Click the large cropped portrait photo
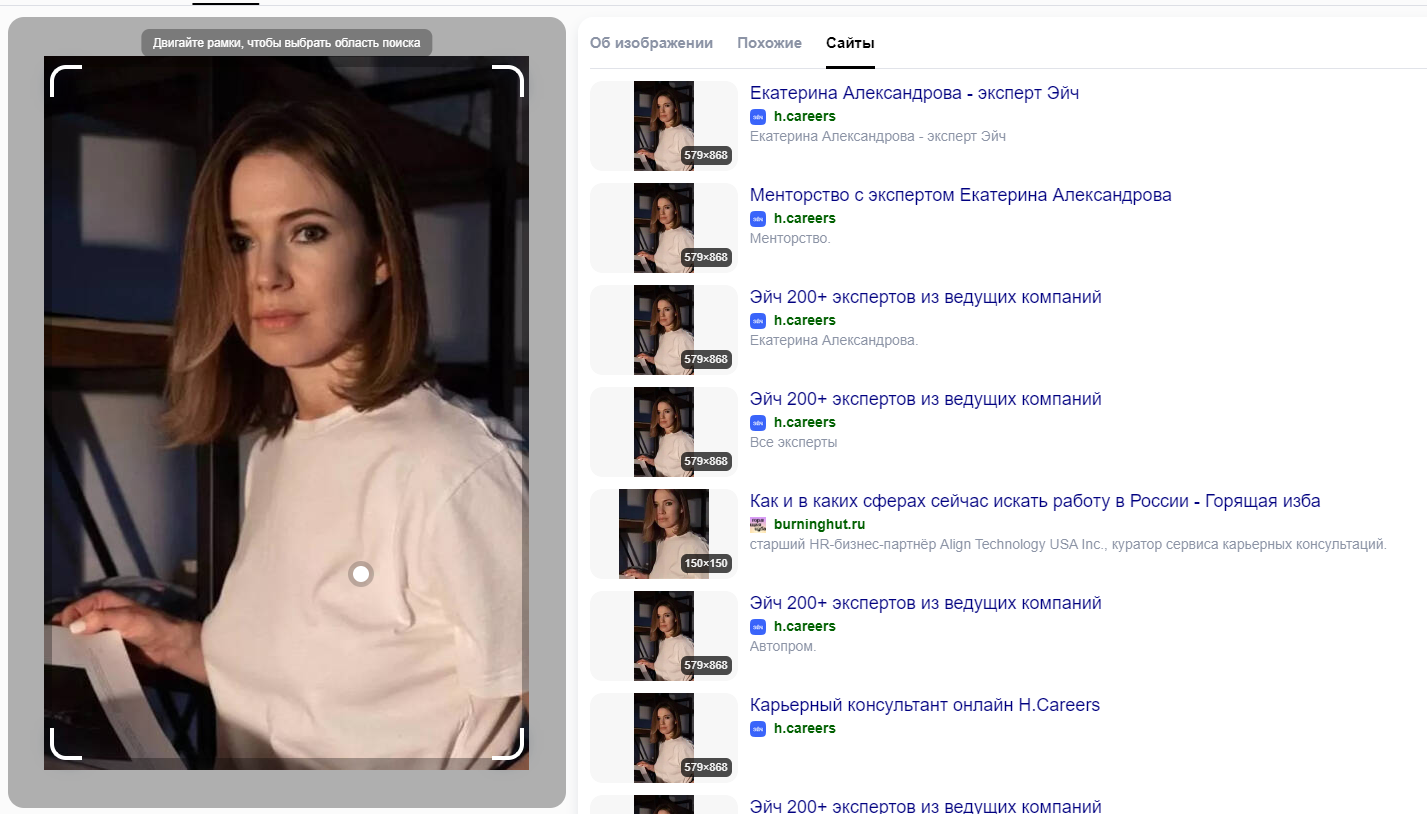This screenshot has width=1427, height=814. tap(286, 412)
